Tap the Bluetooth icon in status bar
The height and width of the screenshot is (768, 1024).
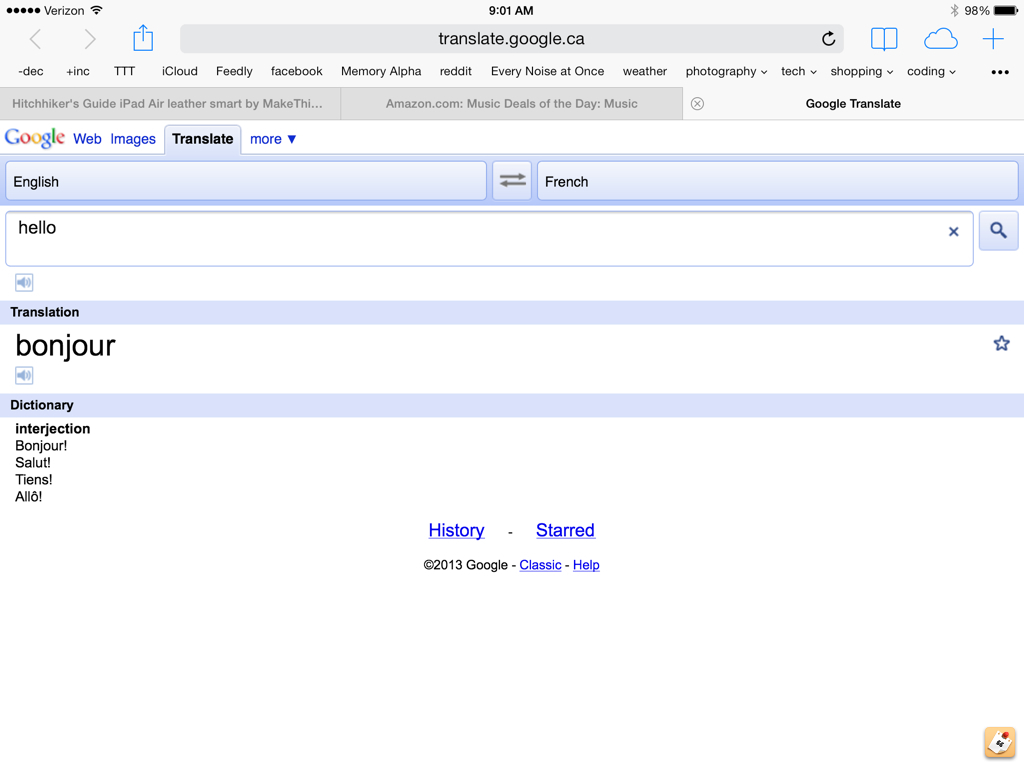pyautogui.click(x=954, y=10)
